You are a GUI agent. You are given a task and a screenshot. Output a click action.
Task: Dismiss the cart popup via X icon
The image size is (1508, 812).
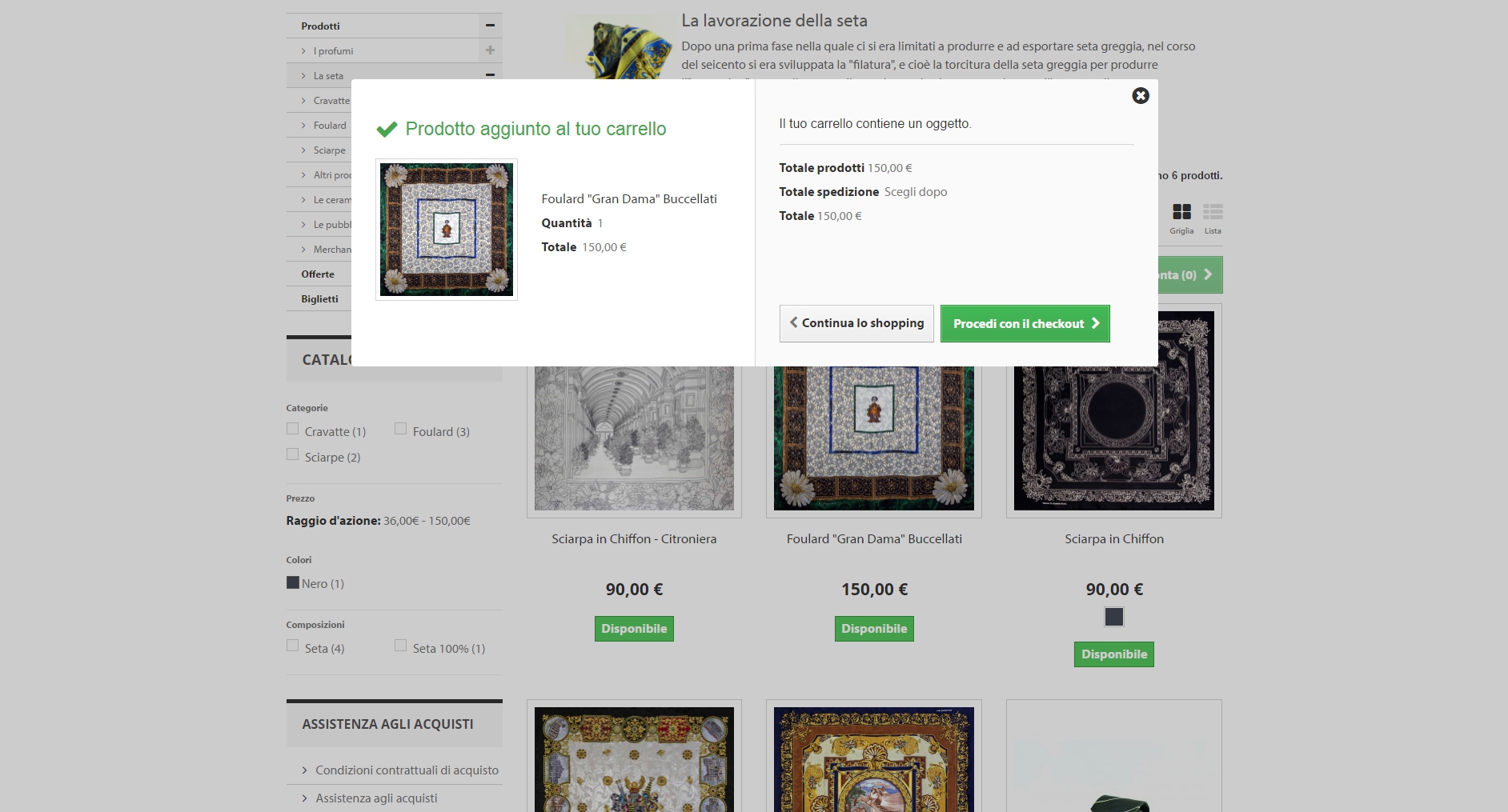point(1140,95)
